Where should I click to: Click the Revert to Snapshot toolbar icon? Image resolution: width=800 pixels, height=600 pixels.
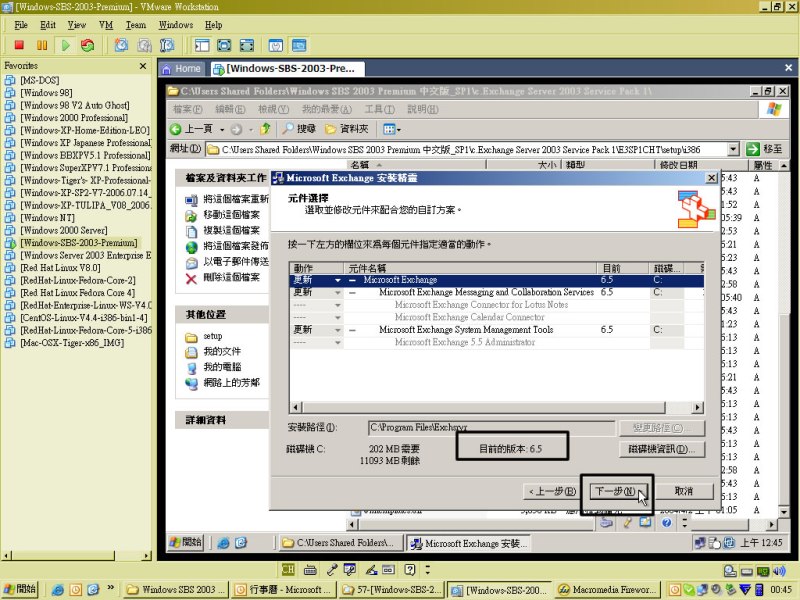click(x=144, y=45)
